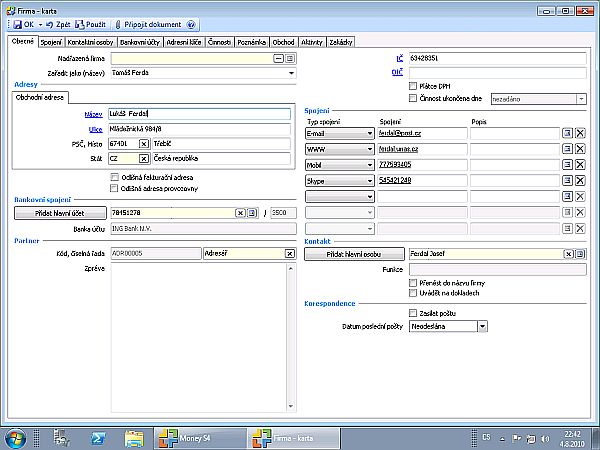Image resolution: width=600 pixels, height=450 pixels.
Task: Open Datum poslední pošty dropdown
Action: tap(483, 326)
